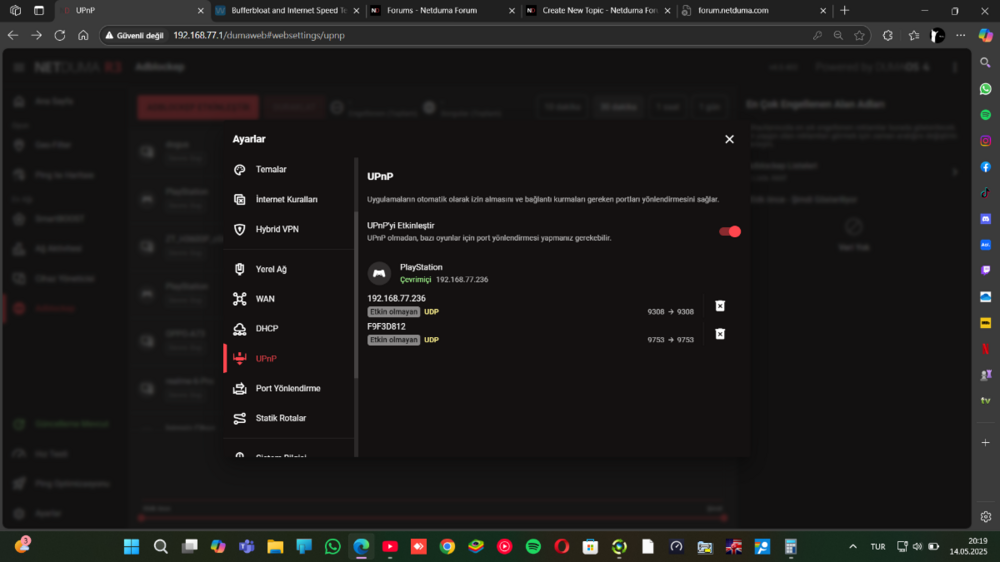Launch Netflix from the Edge sidebar
The width and height of the screenshot is (1000, 562).
click(985, 349)
